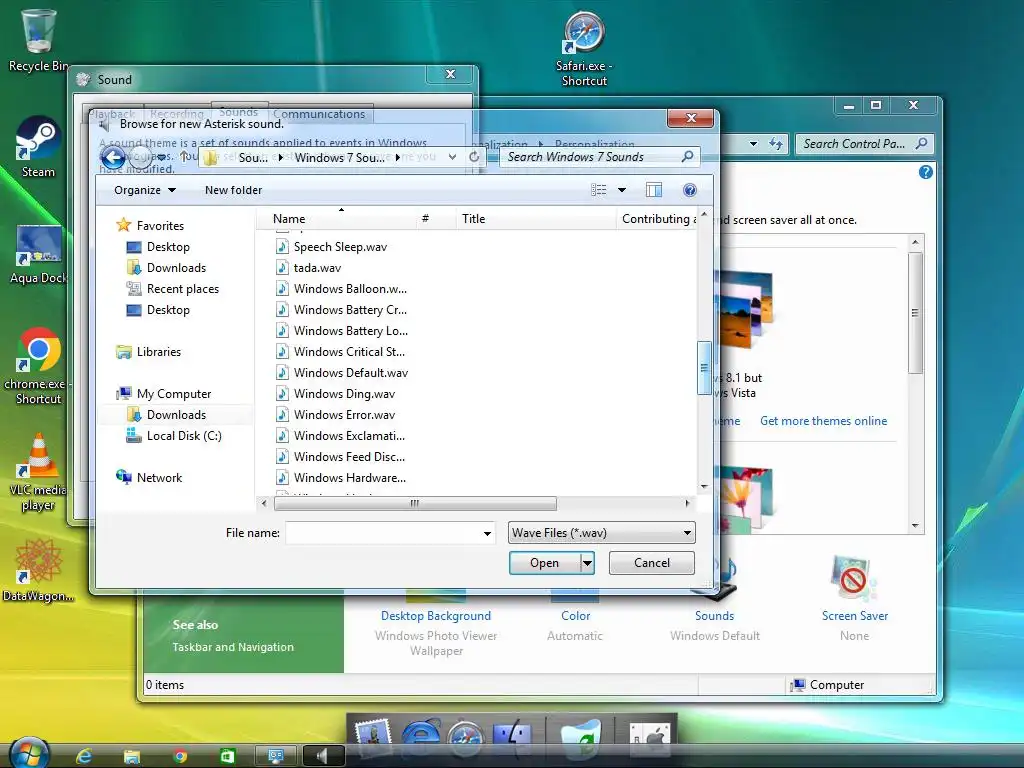Expand the change view options arrow
The height and width of the screenshot is (768, 1024).
(x=622, y=190)
